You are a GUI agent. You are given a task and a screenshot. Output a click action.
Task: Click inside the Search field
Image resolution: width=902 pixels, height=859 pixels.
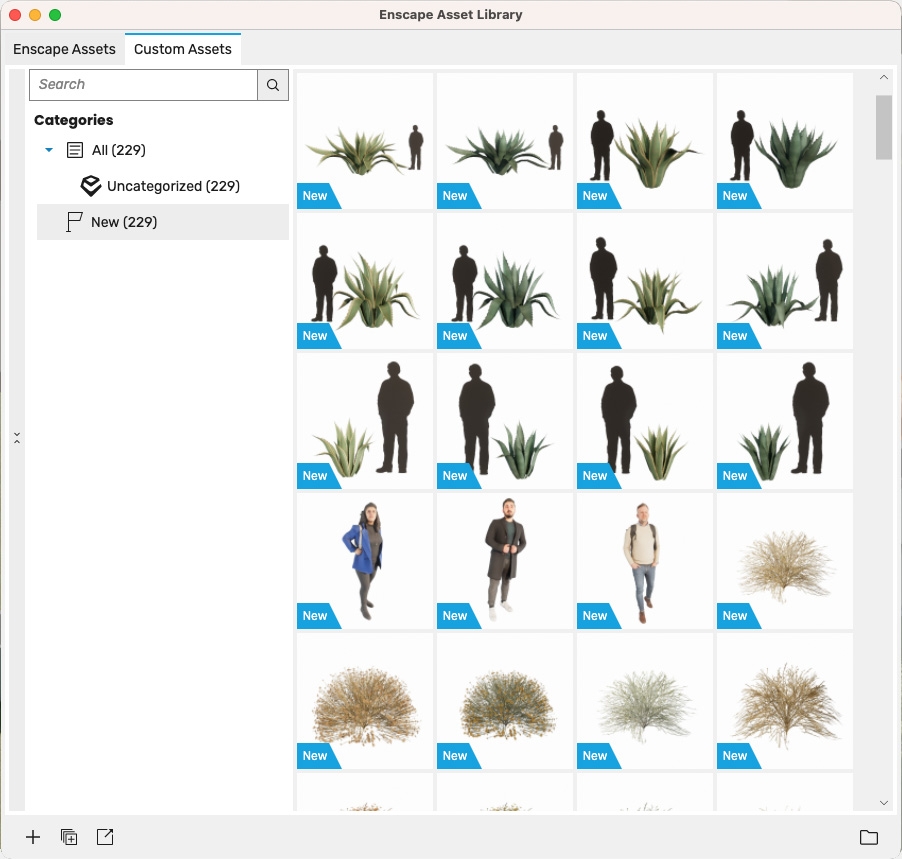(x=140, y=84)
